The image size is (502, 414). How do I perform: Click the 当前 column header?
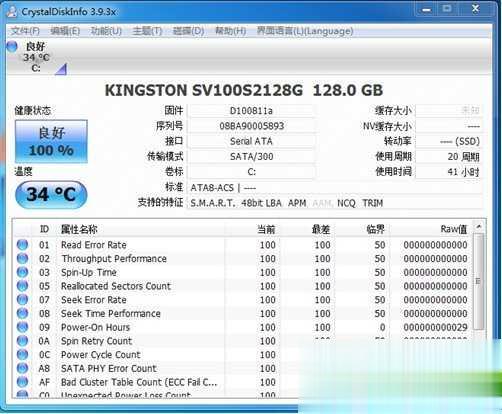pyautogui.click(x=252, y=229)
